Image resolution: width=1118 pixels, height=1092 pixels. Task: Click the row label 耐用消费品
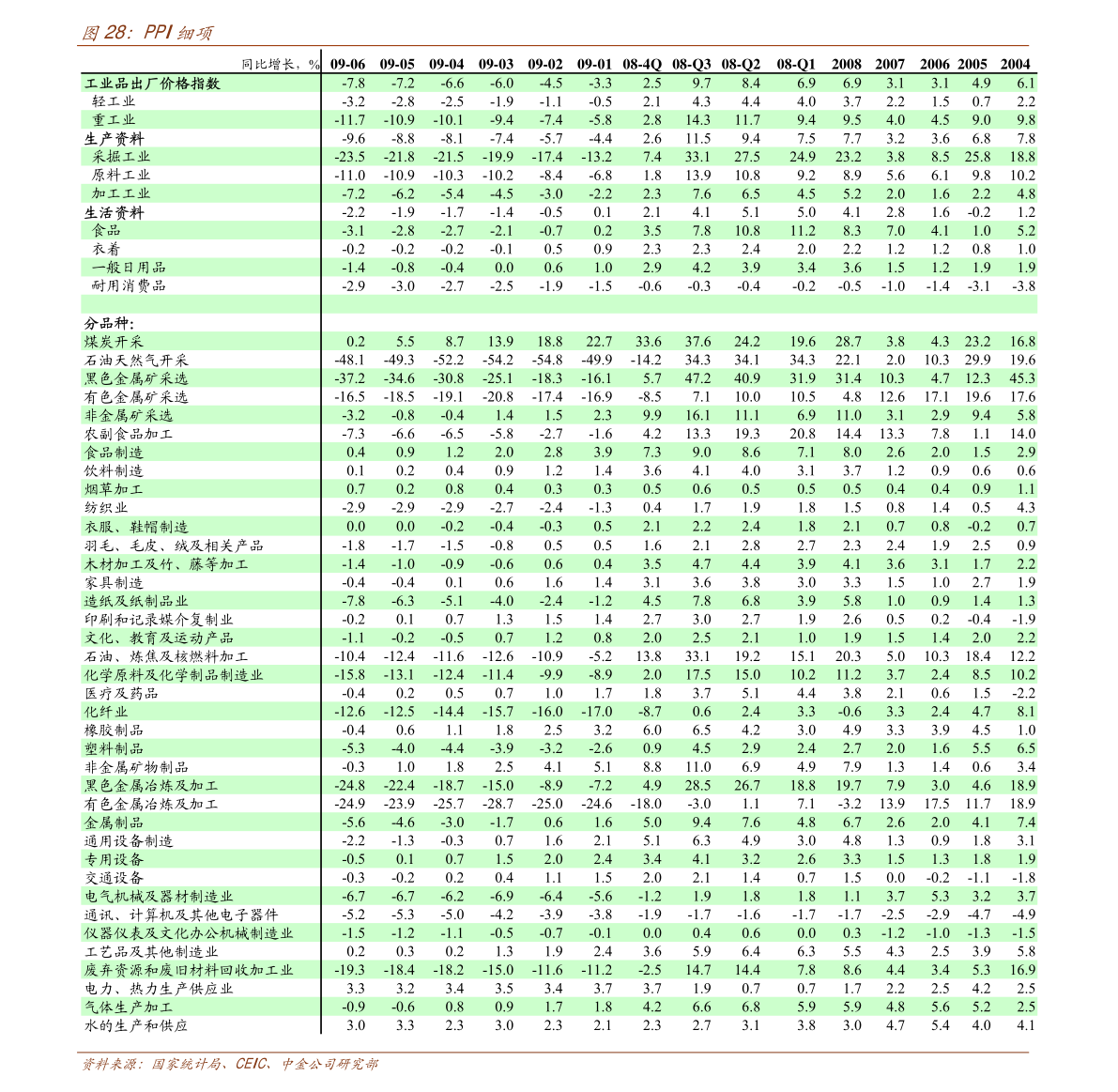pyautogui.click(x=129, y=286)
